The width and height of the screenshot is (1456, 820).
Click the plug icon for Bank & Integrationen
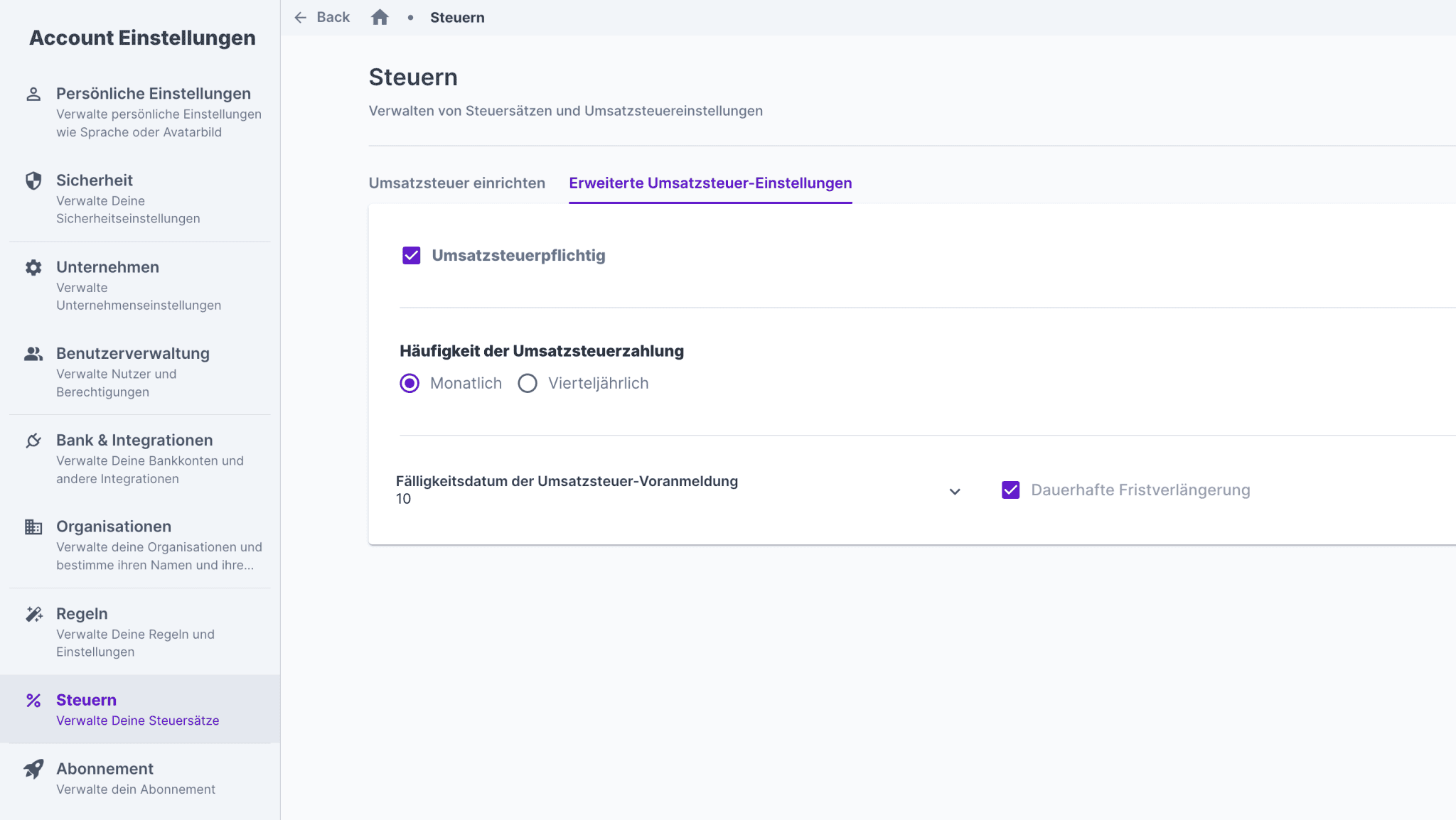coord(33,441)
